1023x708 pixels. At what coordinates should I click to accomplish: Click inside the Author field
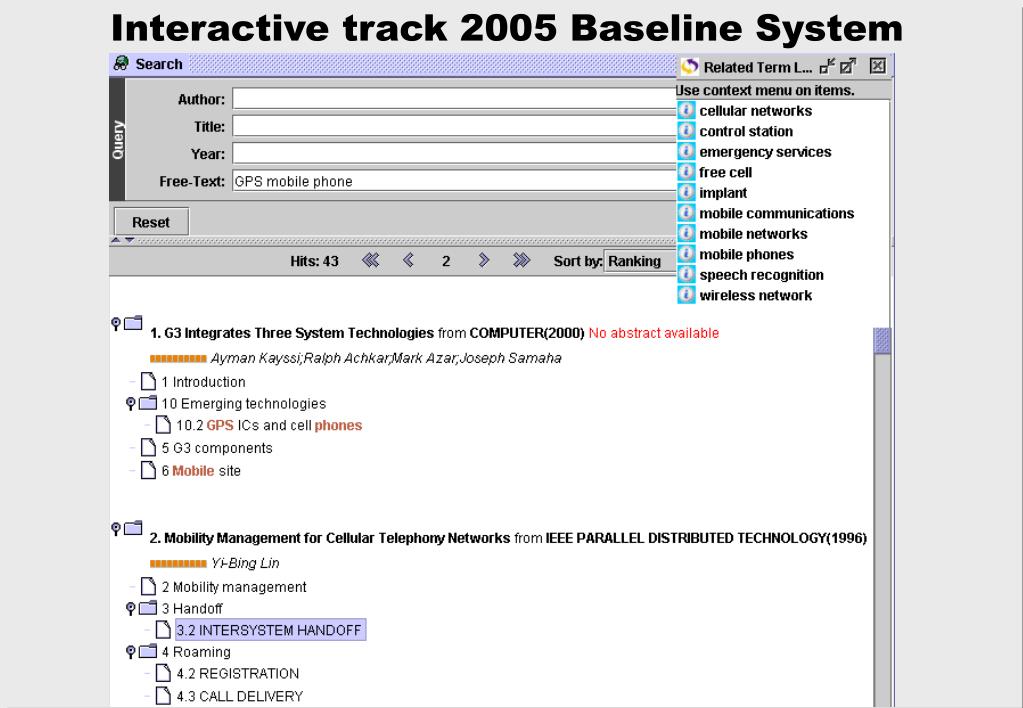[454, 99]
